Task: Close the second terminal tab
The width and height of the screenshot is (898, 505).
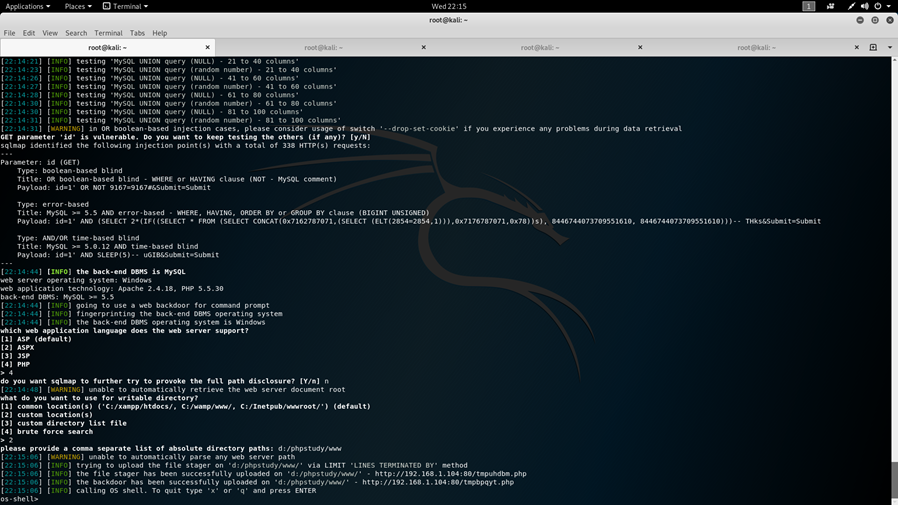Action: 424,48
